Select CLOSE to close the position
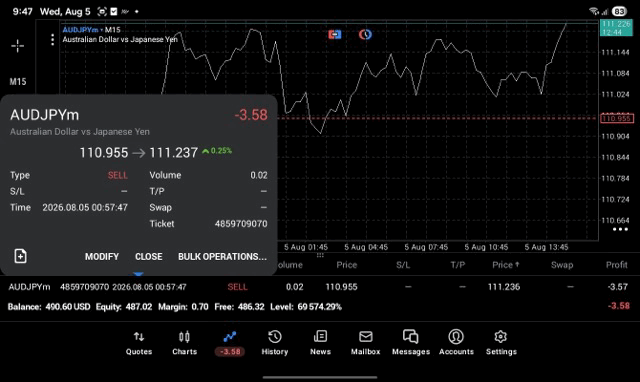This screenshot has width=640, height=382. [149, 257]
